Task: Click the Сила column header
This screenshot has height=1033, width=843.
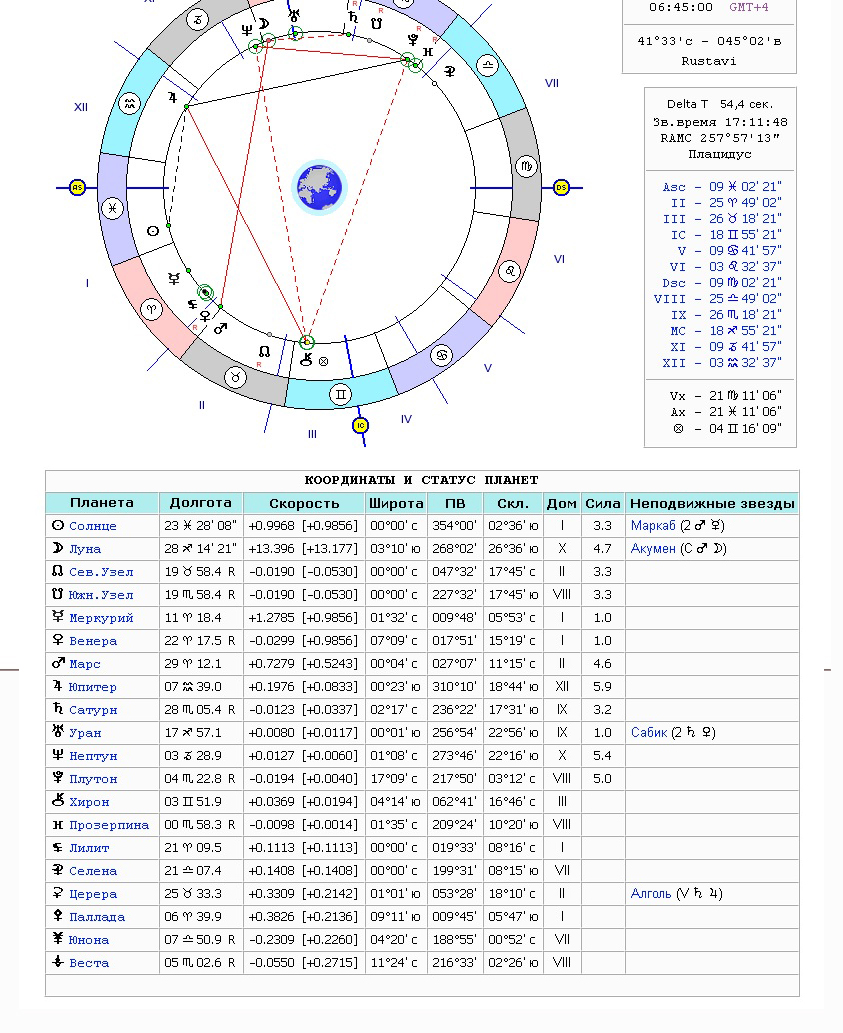Action: tap(603, 503)
